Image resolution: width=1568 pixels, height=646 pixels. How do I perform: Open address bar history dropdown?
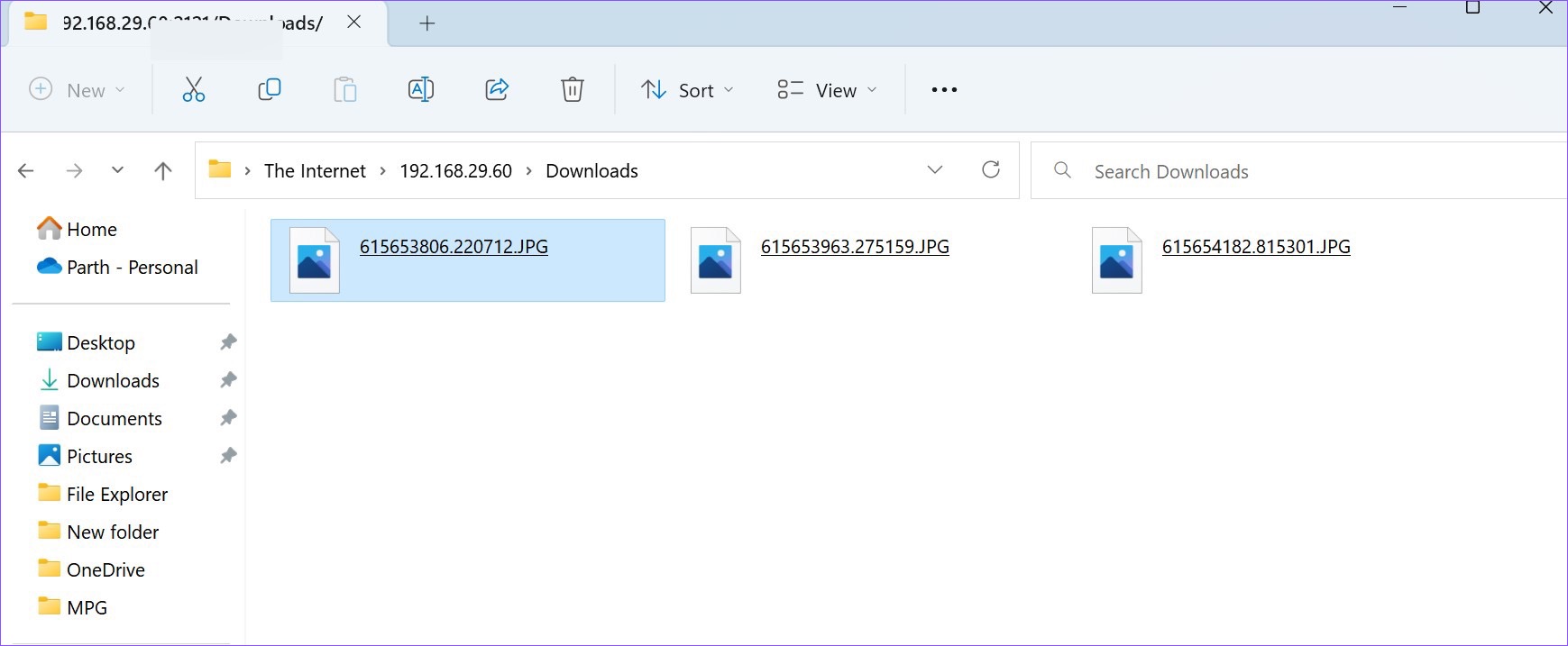pyautogui.click(x=935, y=169)
